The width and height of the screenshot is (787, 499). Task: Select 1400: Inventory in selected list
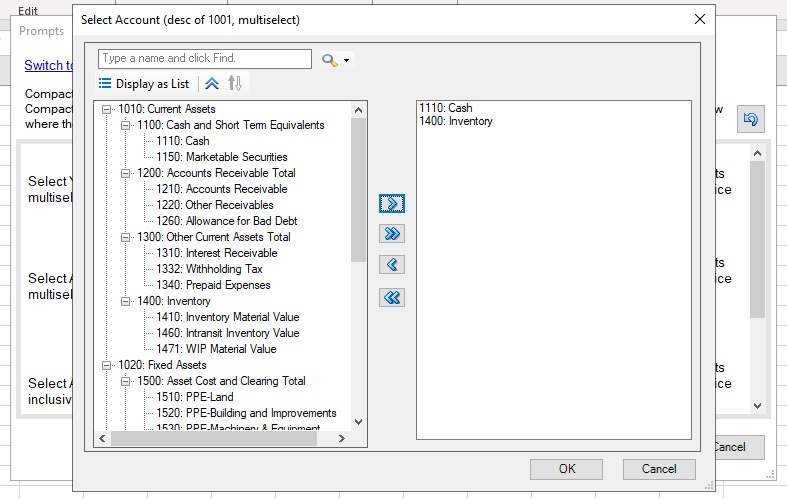coord(456,121)
